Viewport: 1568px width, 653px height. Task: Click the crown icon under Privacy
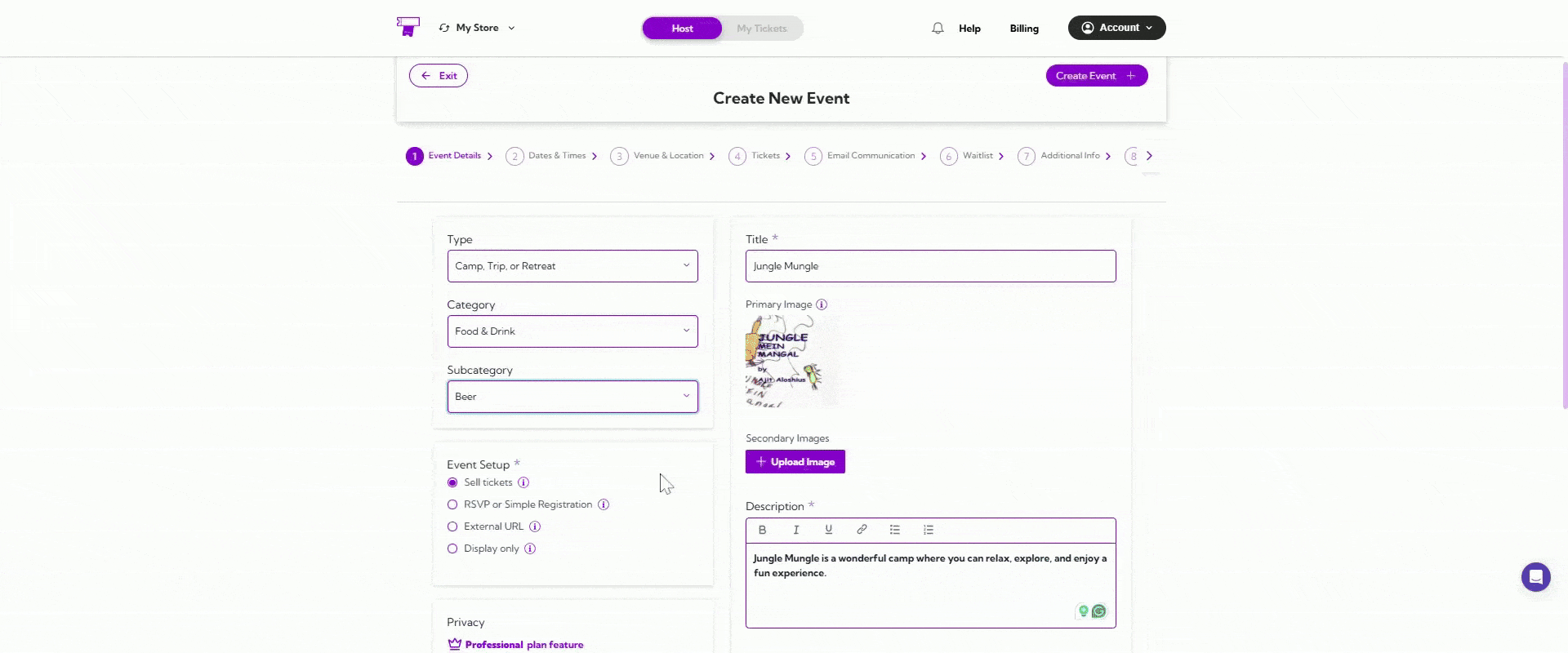[455, 645]
